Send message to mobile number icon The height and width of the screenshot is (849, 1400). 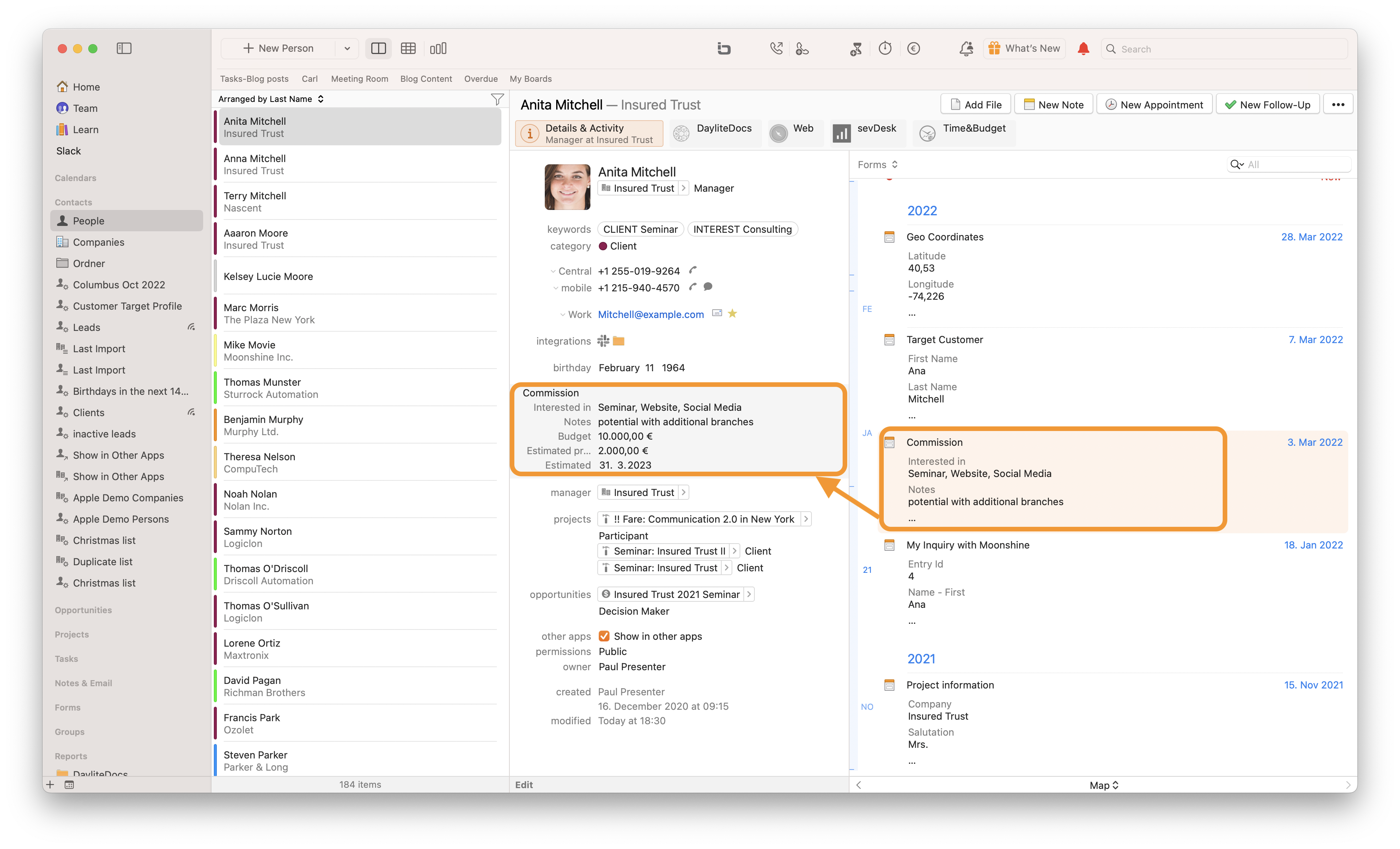point(708,286)
